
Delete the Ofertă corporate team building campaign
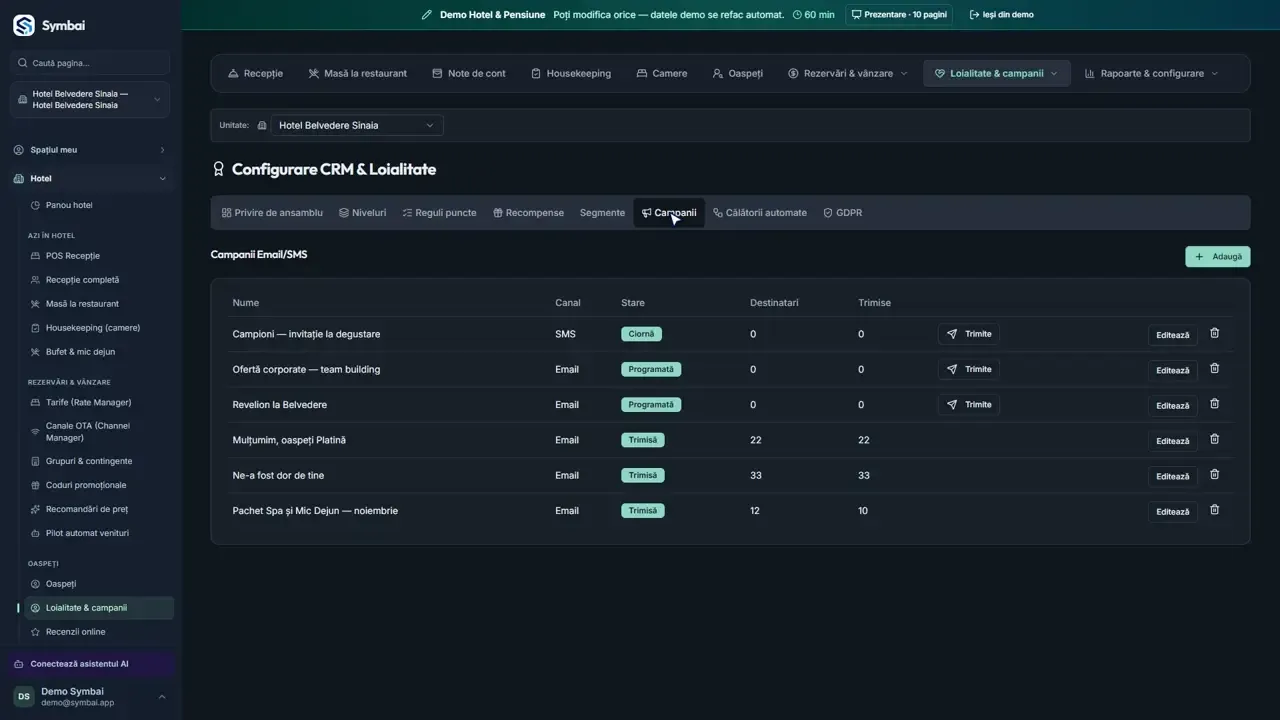(x=1214, y=369)
